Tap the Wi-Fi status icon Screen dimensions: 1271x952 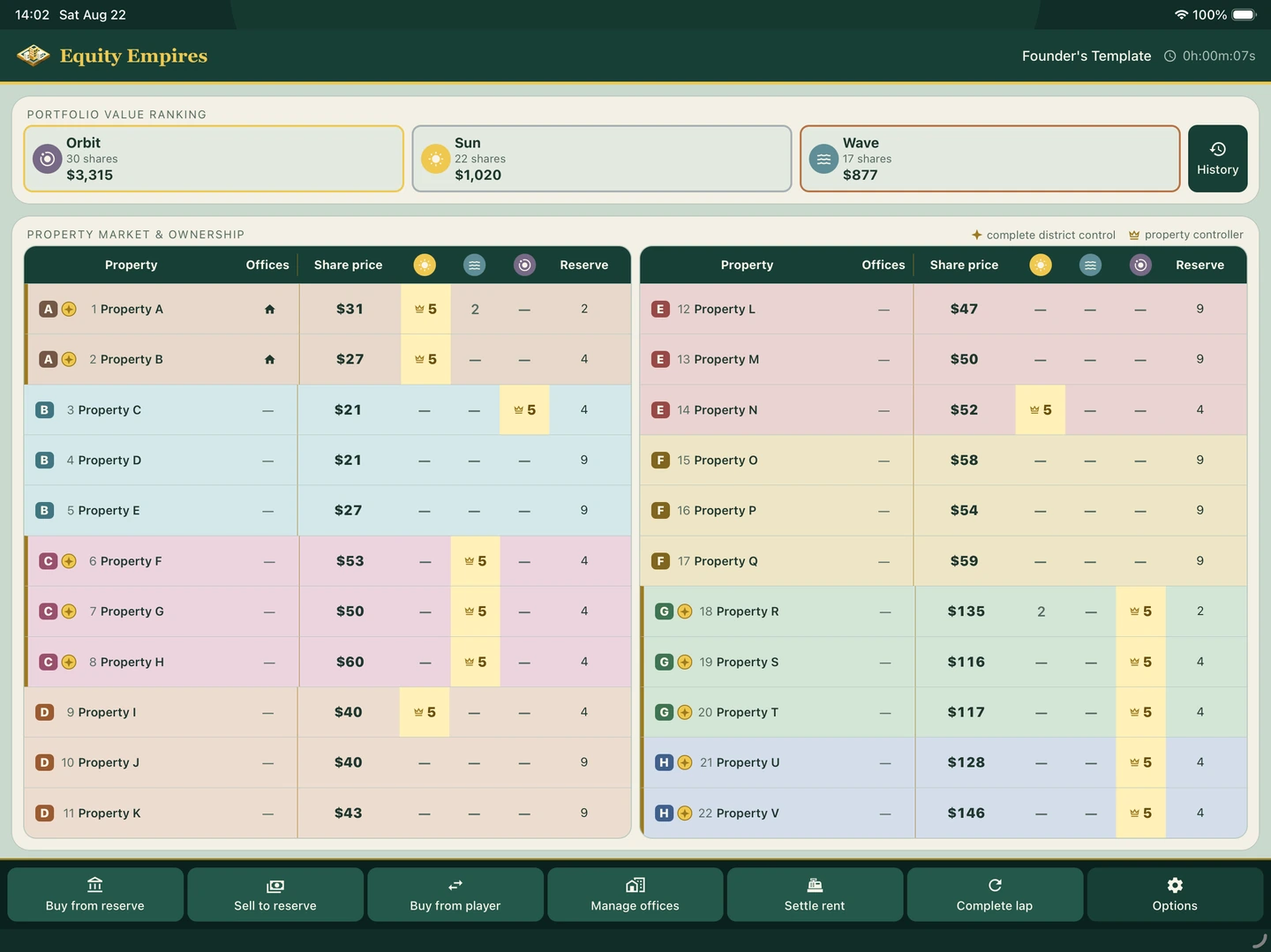pyautogui.click(x=1181, y=15)
